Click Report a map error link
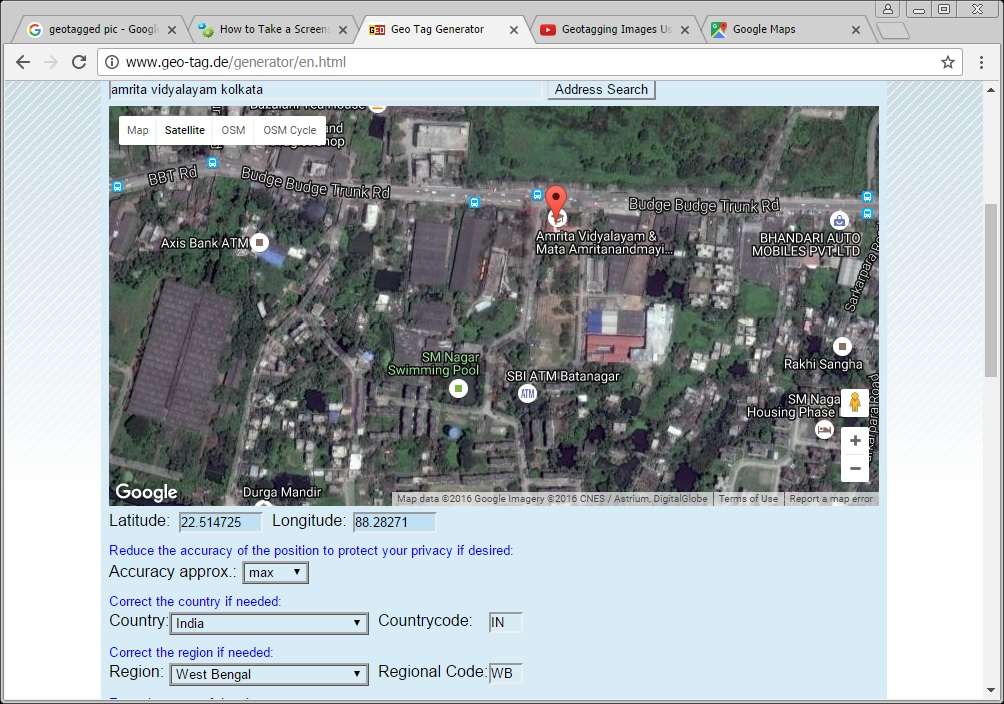This screenshot has height=704, width=1004. tap(831, 498)
